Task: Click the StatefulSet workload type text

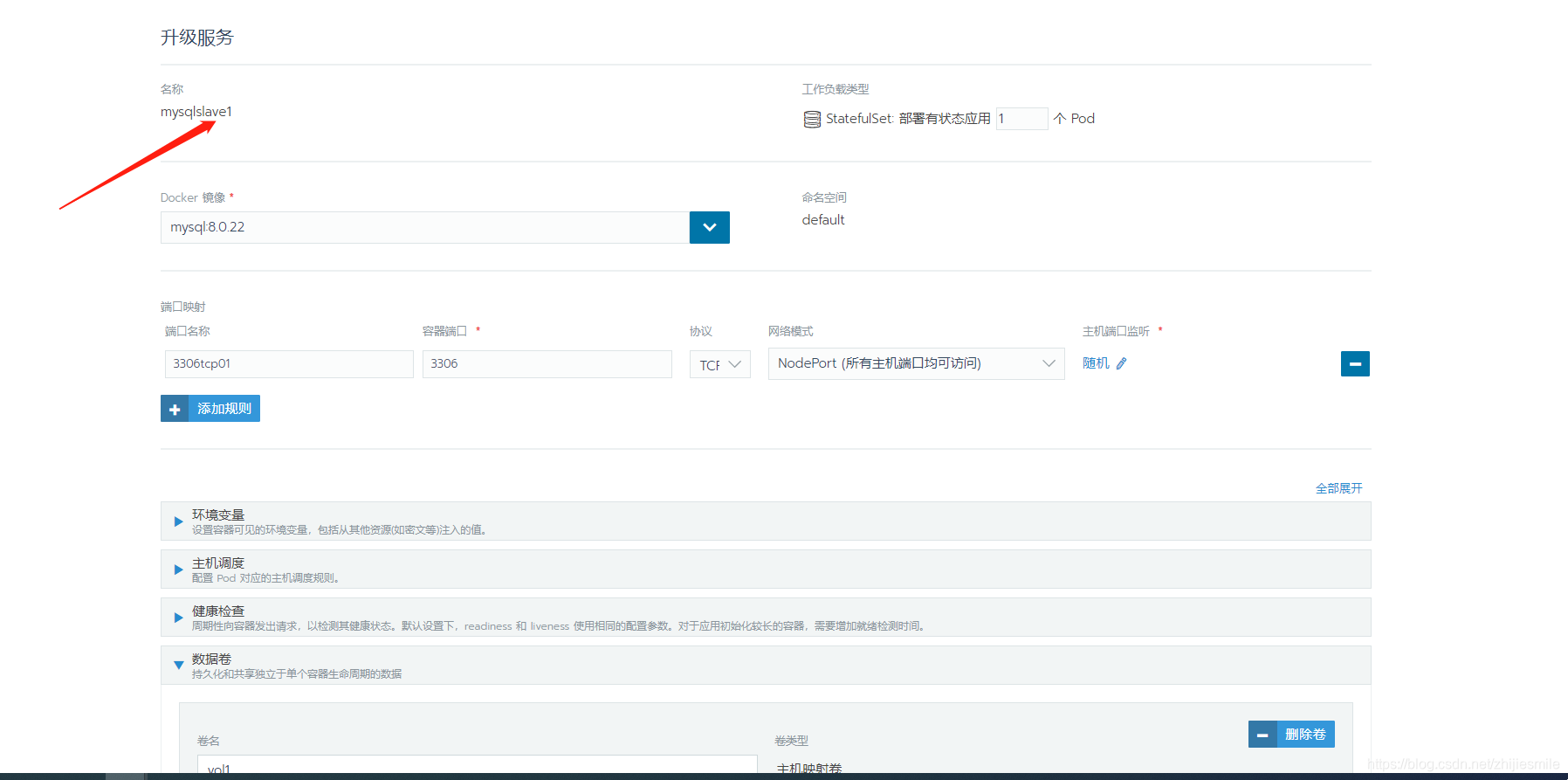Action: pyautogui.click(x=908, y=119)
